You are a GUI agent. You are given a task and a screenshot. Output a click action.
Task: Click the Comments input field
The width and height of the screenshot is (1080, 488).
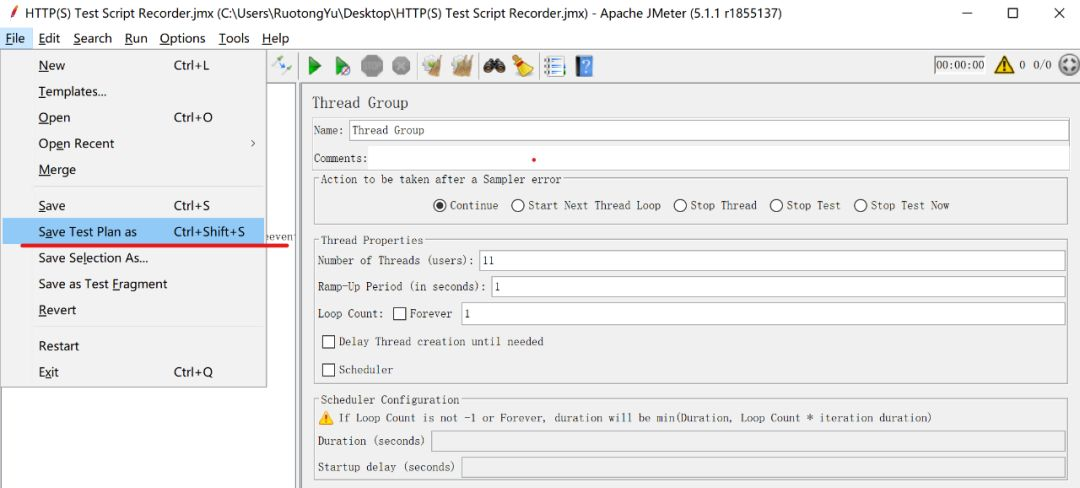pos(718,158)
